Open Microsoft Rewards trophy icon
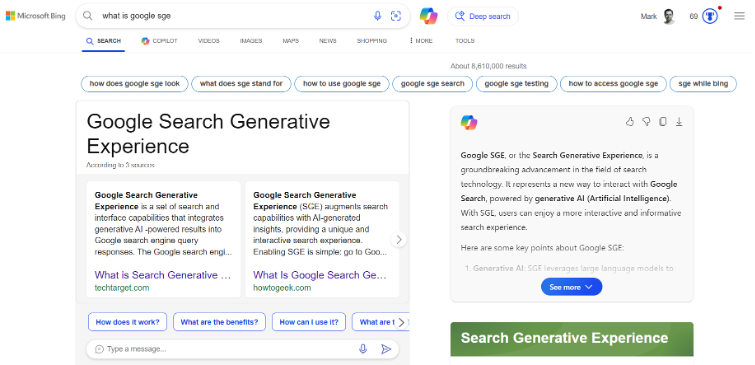 tap(710, 16)
